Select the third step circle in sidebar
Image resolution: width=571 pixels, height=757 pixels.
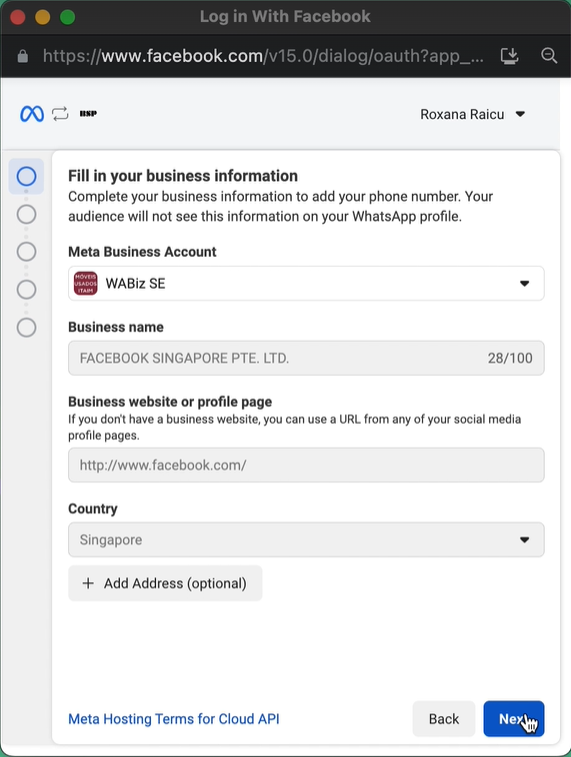pyautogui.click(x=27, y=252)
